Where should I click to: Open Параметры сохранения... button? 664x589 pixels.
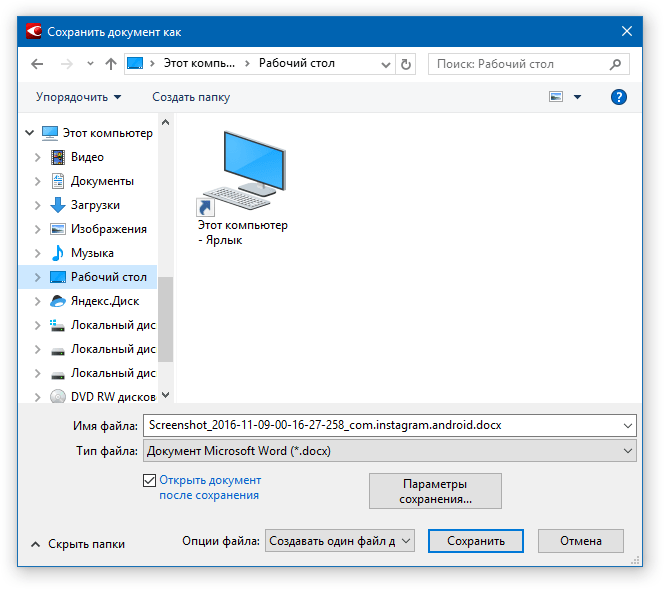click(435, 491)
